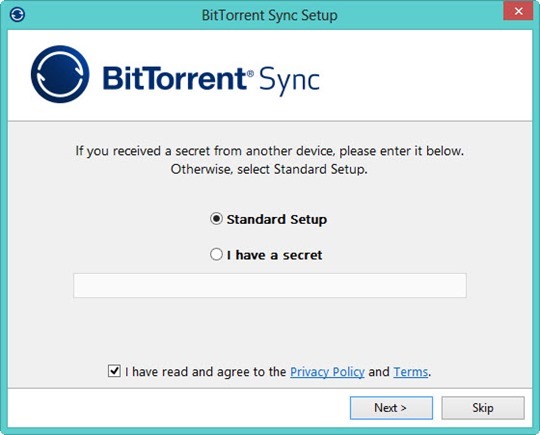Click the Otherwise, select Standard Setup text

[x=269, y=169]
